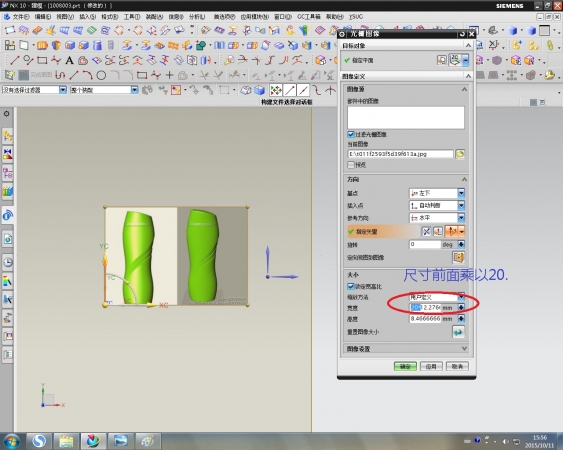
Task: Select the text tool (letter A) in toolbar
Action: click(69, 60)
